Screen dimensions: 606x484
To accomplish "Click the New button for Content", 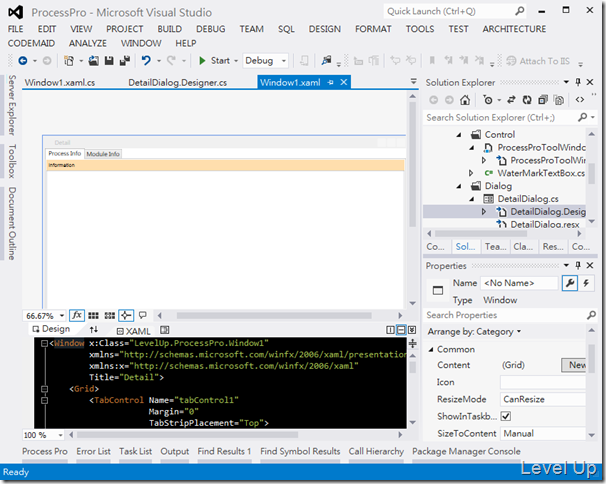I will tap(574, 365).
